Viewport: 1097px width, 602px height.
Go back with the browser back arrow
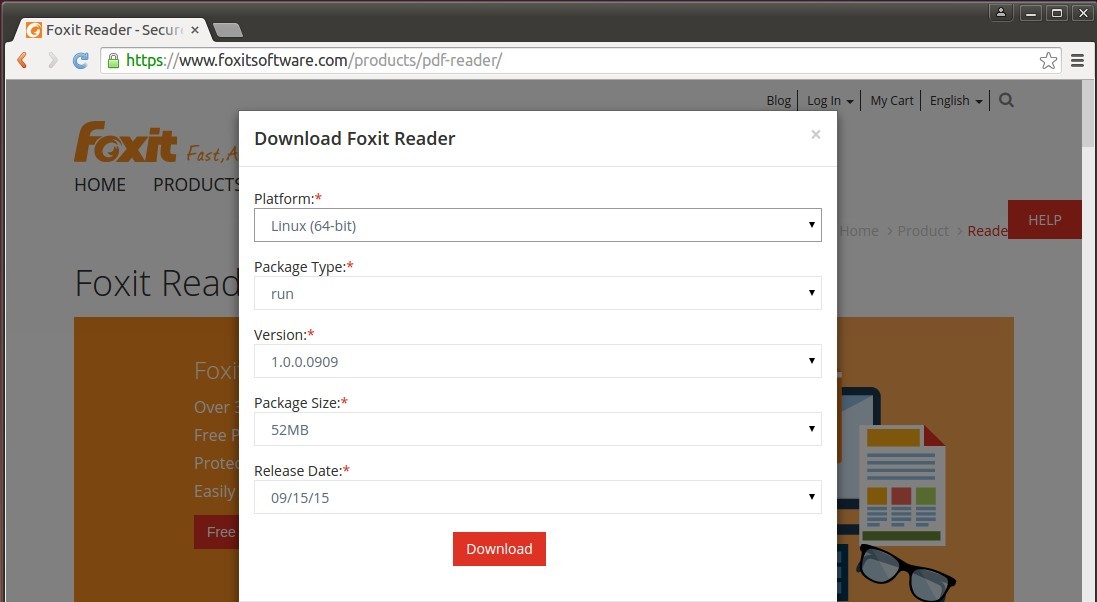coord(22,60)
